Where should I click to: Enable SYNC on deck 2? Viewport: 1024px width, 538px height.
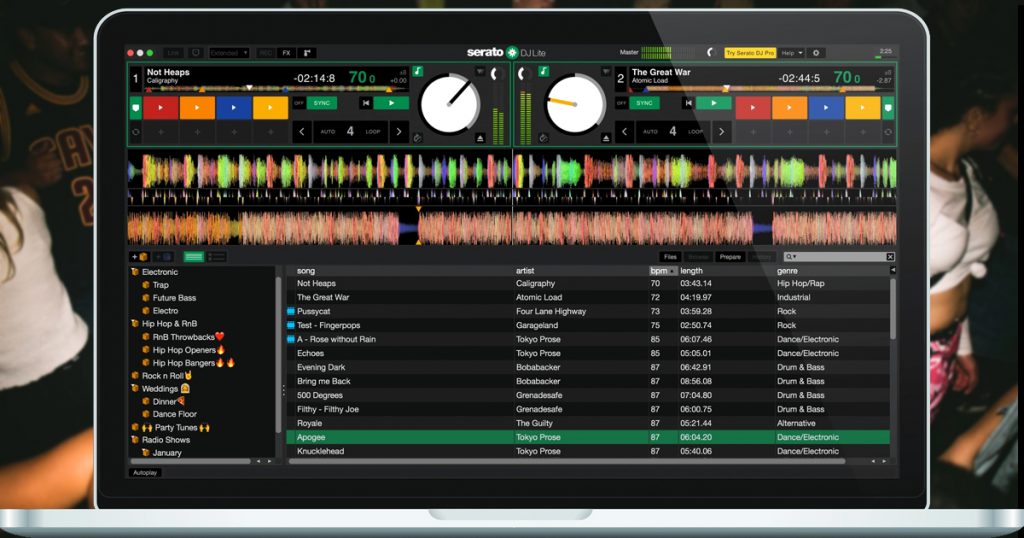point(644,103)
